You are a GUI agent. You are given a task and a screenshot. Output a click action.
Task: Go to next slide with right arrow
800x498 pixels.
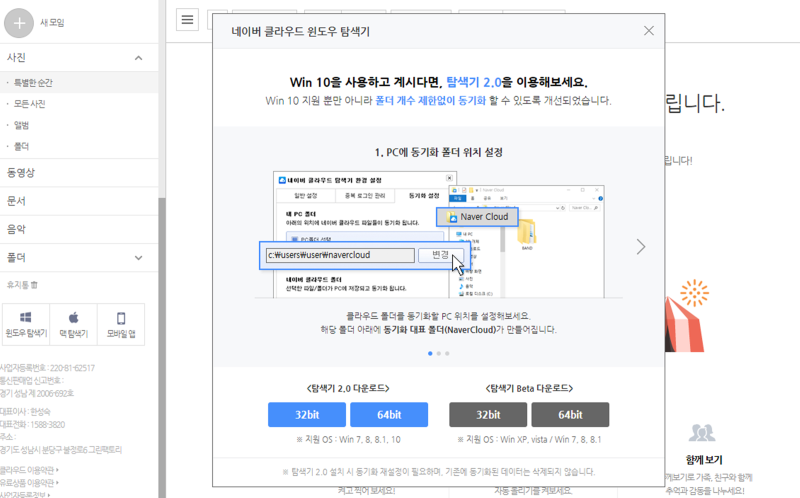641,247
